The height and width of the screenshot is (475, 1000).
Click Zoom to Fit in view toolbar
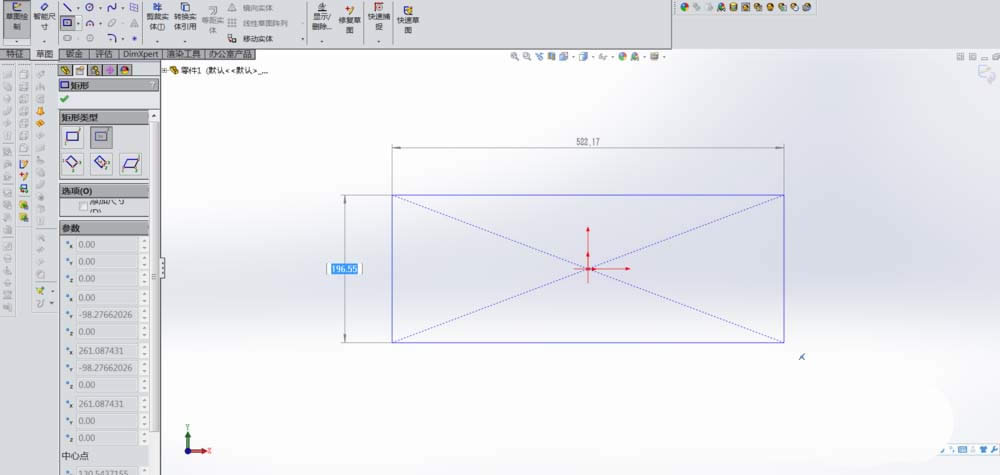(x=515, y=57)
